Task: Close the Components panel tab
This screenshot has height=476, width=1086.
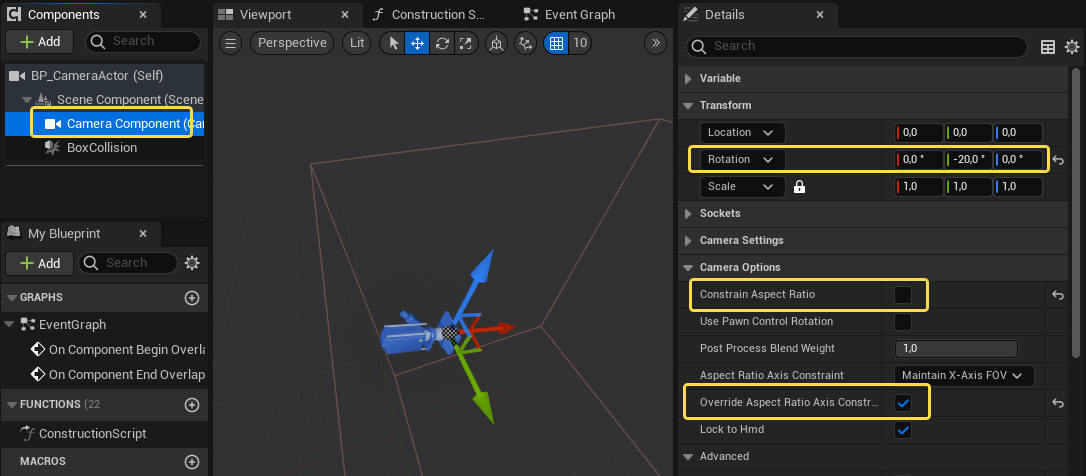Action: (143, 15)
